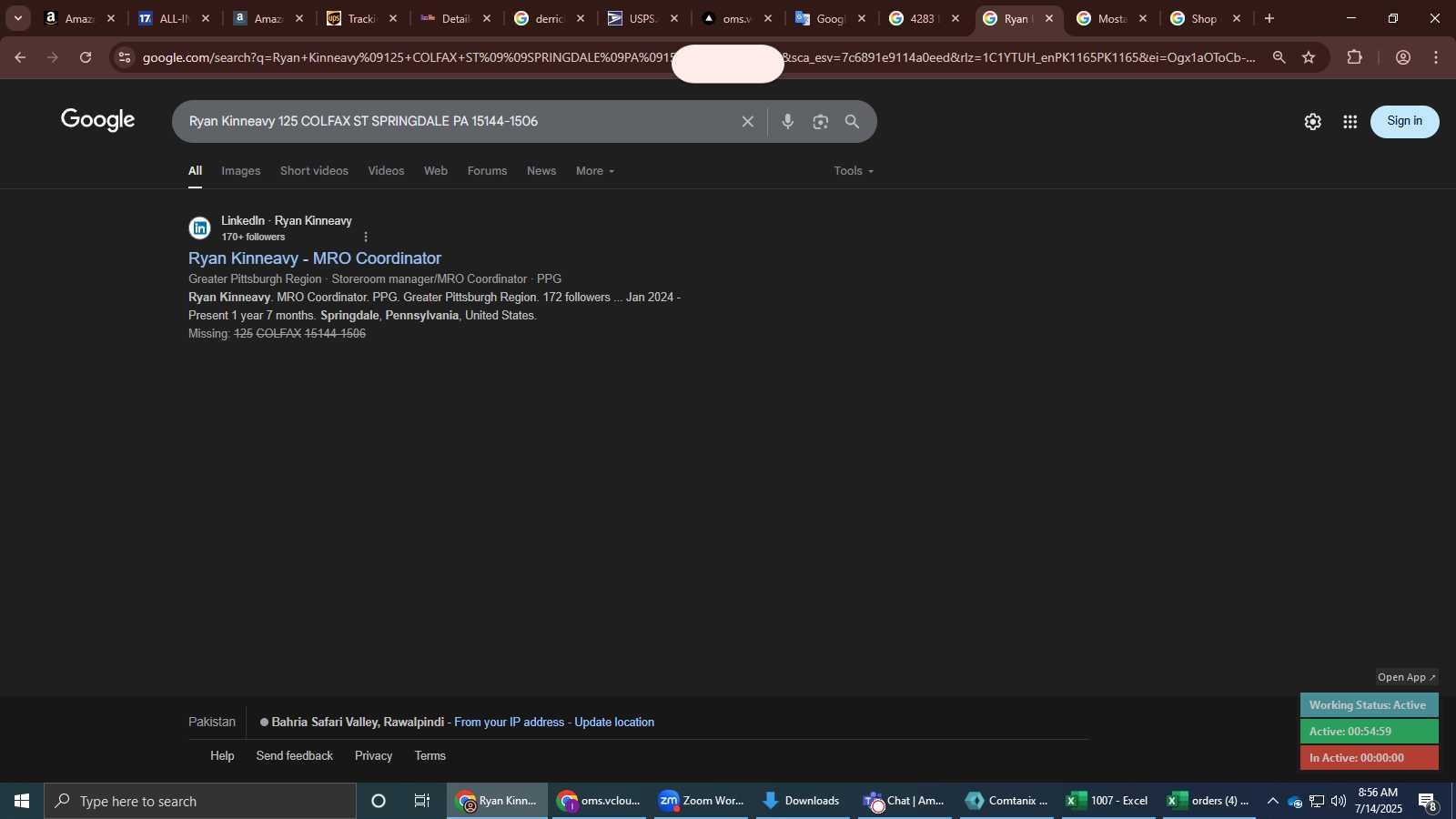Viewport: 1456px width, 819px height.
Task: Open the Windows Start menu
Action: tap(22, 801)
